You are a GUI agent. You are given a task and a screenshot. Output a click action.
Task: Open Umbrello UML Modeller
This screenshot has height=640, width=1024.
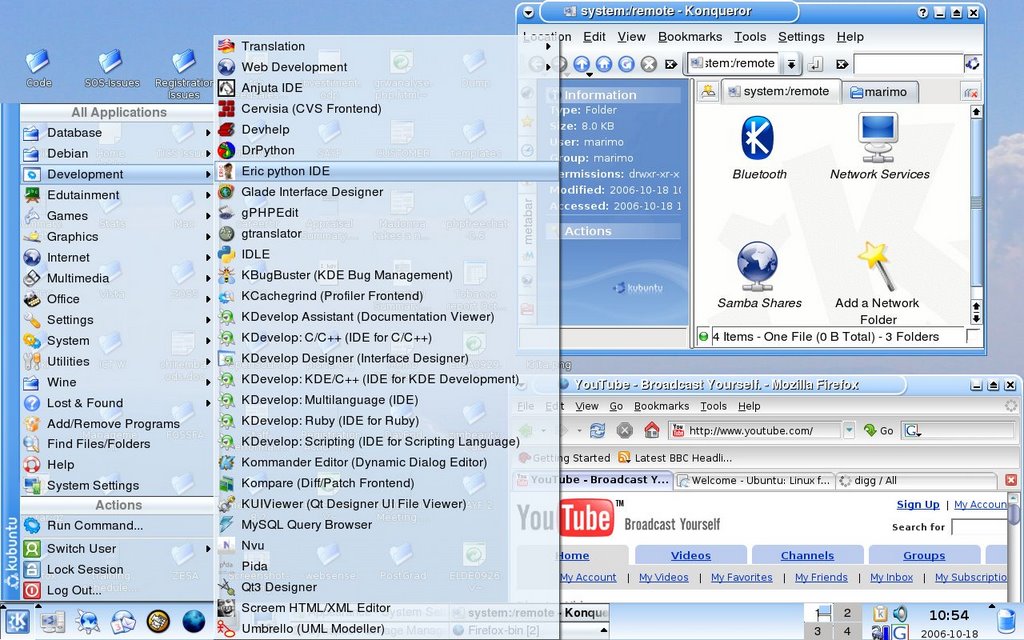click(388, 629)
